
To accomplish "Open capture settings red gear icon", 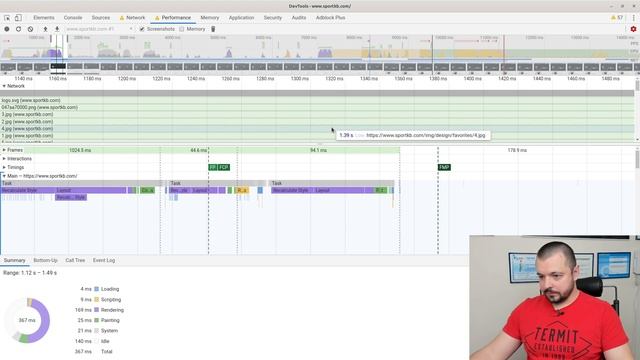I will (633, 29).
